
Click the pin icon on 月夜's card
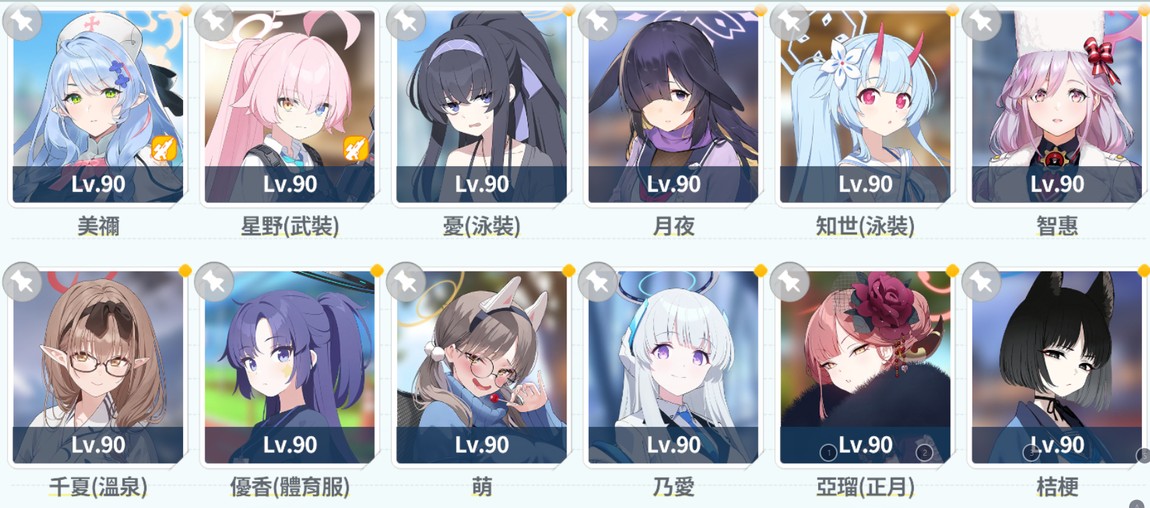tap(598, 21)
